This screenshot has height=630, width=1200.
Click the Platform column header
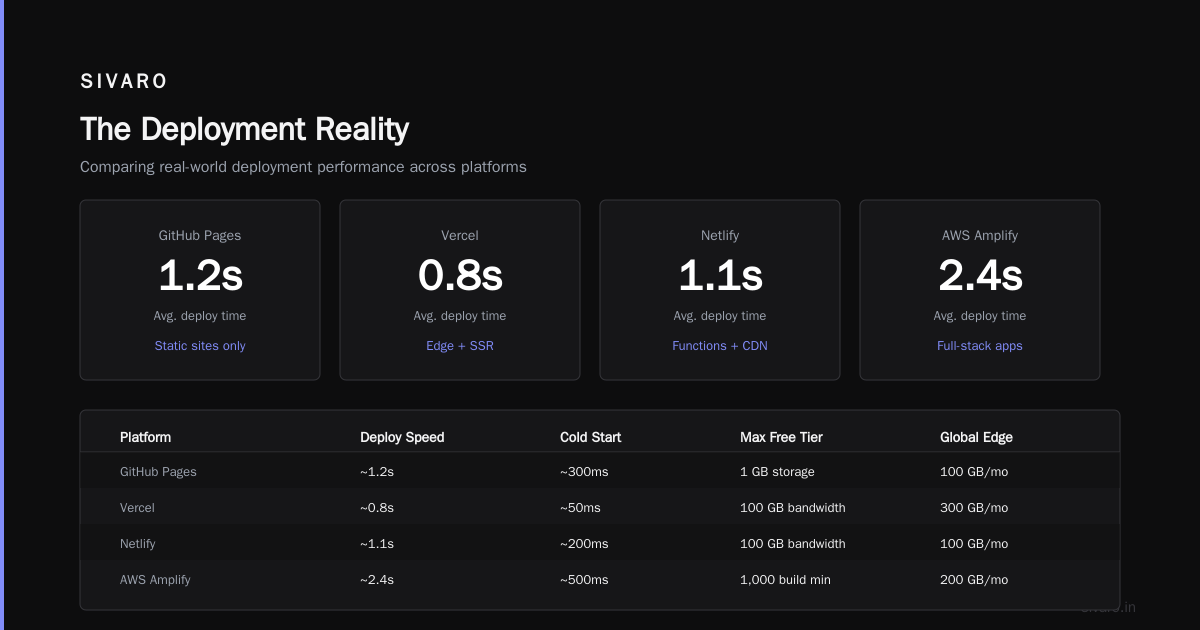145,437
